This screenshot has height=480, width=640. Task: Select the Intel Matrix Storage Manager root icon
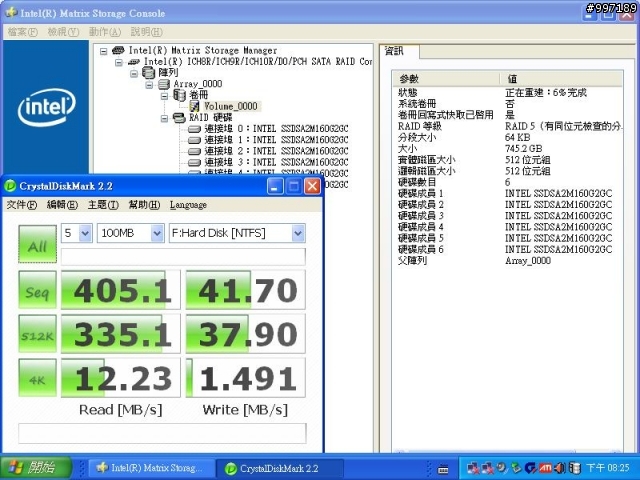tap(118, 50)
